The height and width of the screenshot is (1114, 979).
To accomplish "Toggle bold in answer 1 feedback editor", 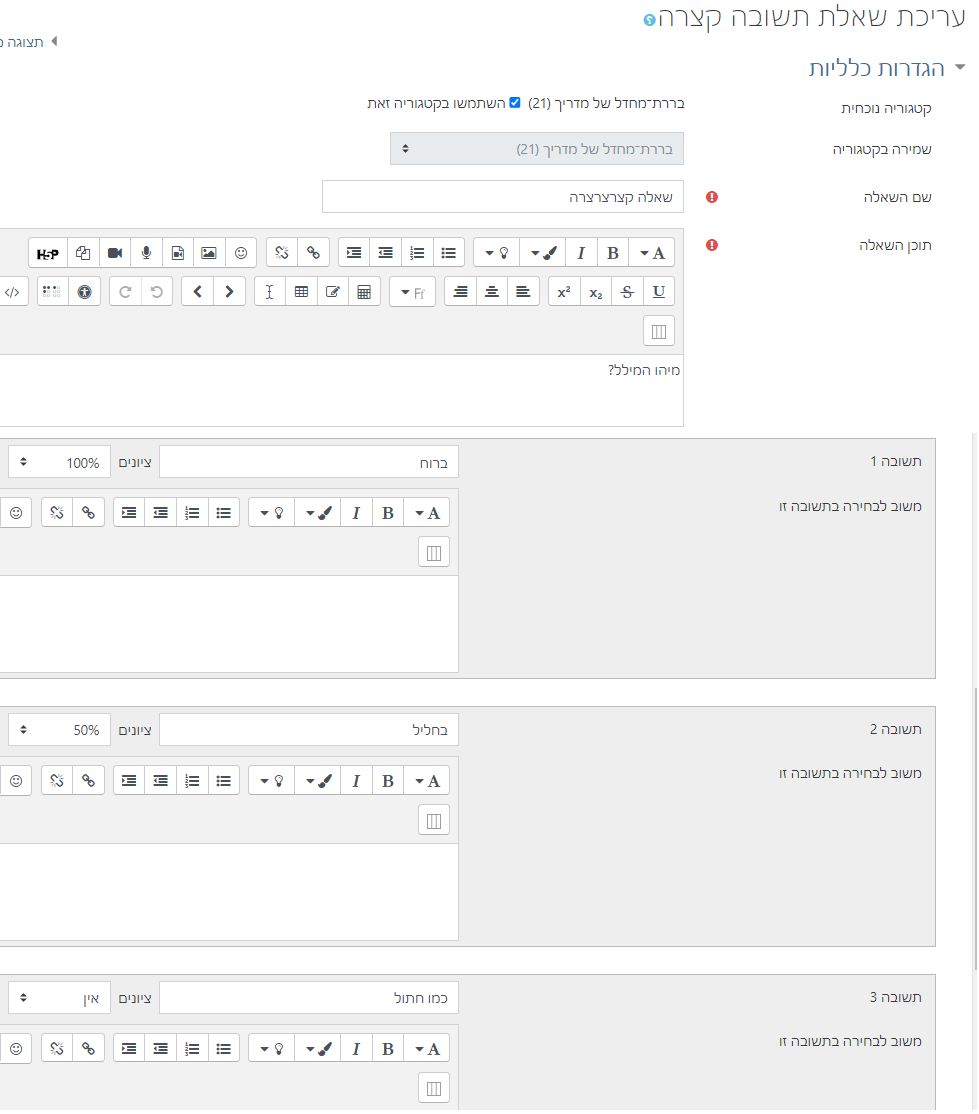I will pyautogui.click(x=388, y=513).
